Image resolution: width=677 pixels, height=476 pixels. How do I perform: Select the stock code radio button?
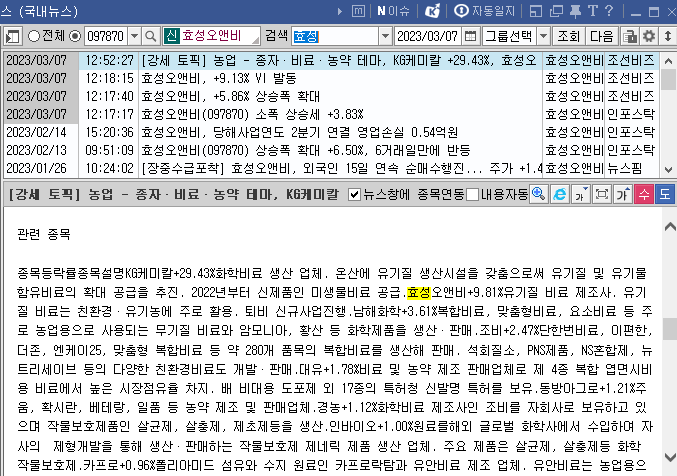click(x=75, y=36)
